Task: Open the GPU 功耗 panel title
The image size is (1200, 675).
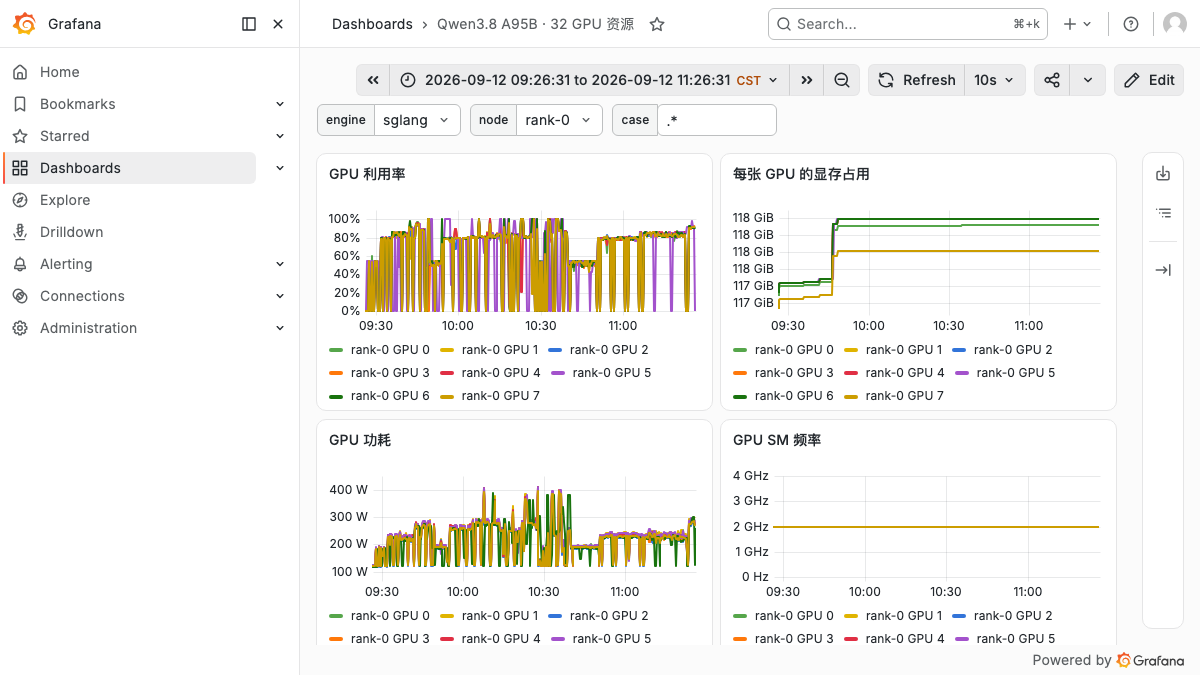Action: pos(360,440)
